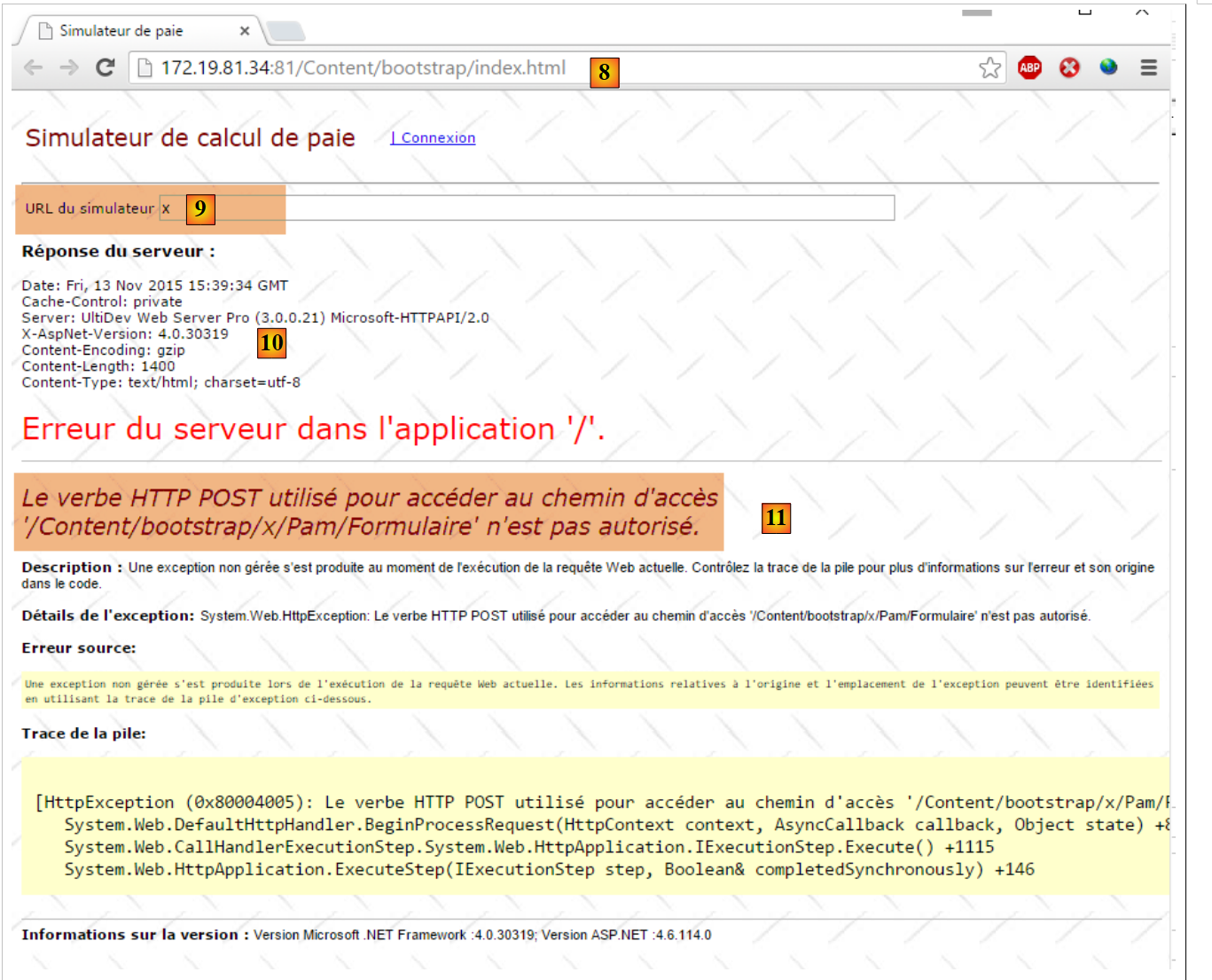The image size is (1212, 980).
Task: Close the Simulateur de paie tab
Action: pyautogui.click(x=245, y=31)
